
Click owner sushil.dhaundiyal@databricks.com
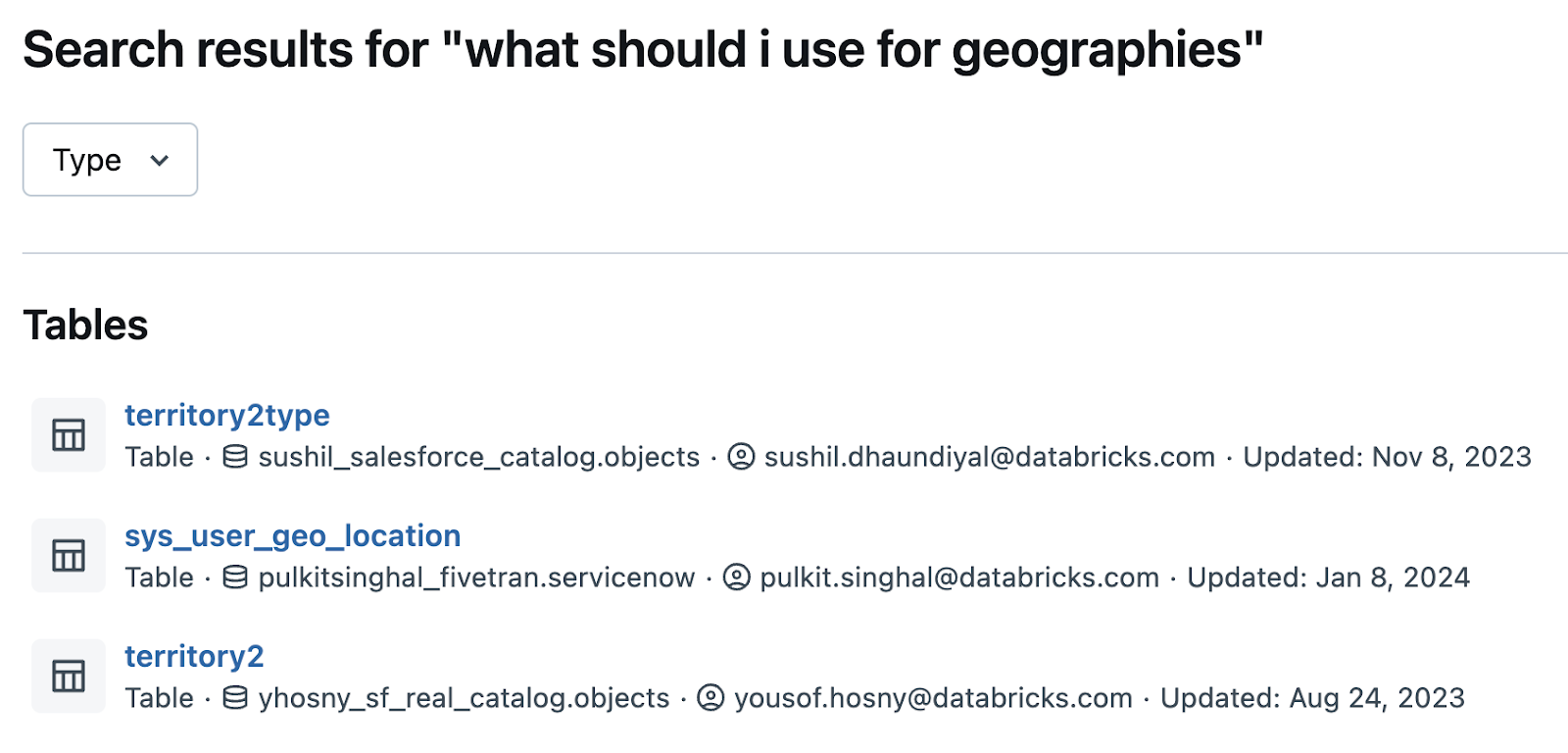990,458
